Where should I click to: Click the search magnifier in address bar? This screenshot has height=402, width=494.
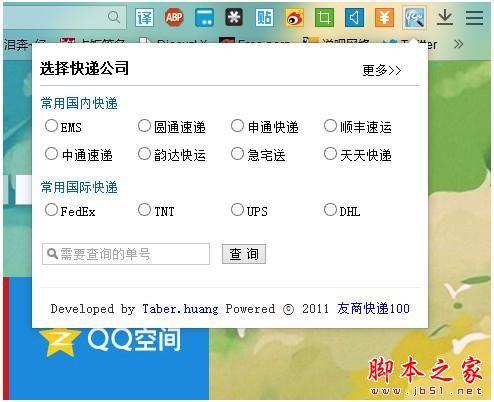pos(114,17)
